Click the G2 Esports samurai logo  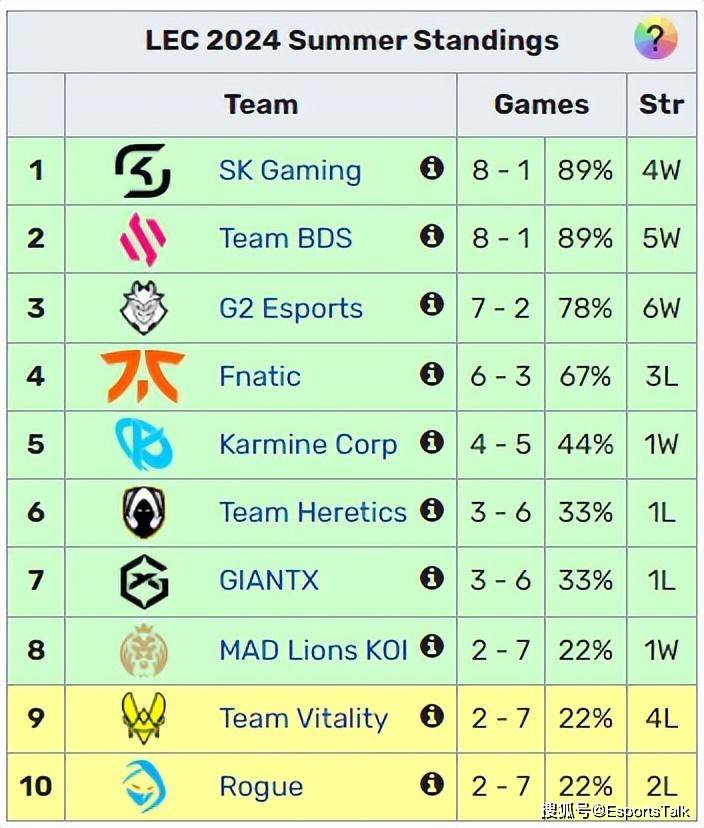coord(143,307)
